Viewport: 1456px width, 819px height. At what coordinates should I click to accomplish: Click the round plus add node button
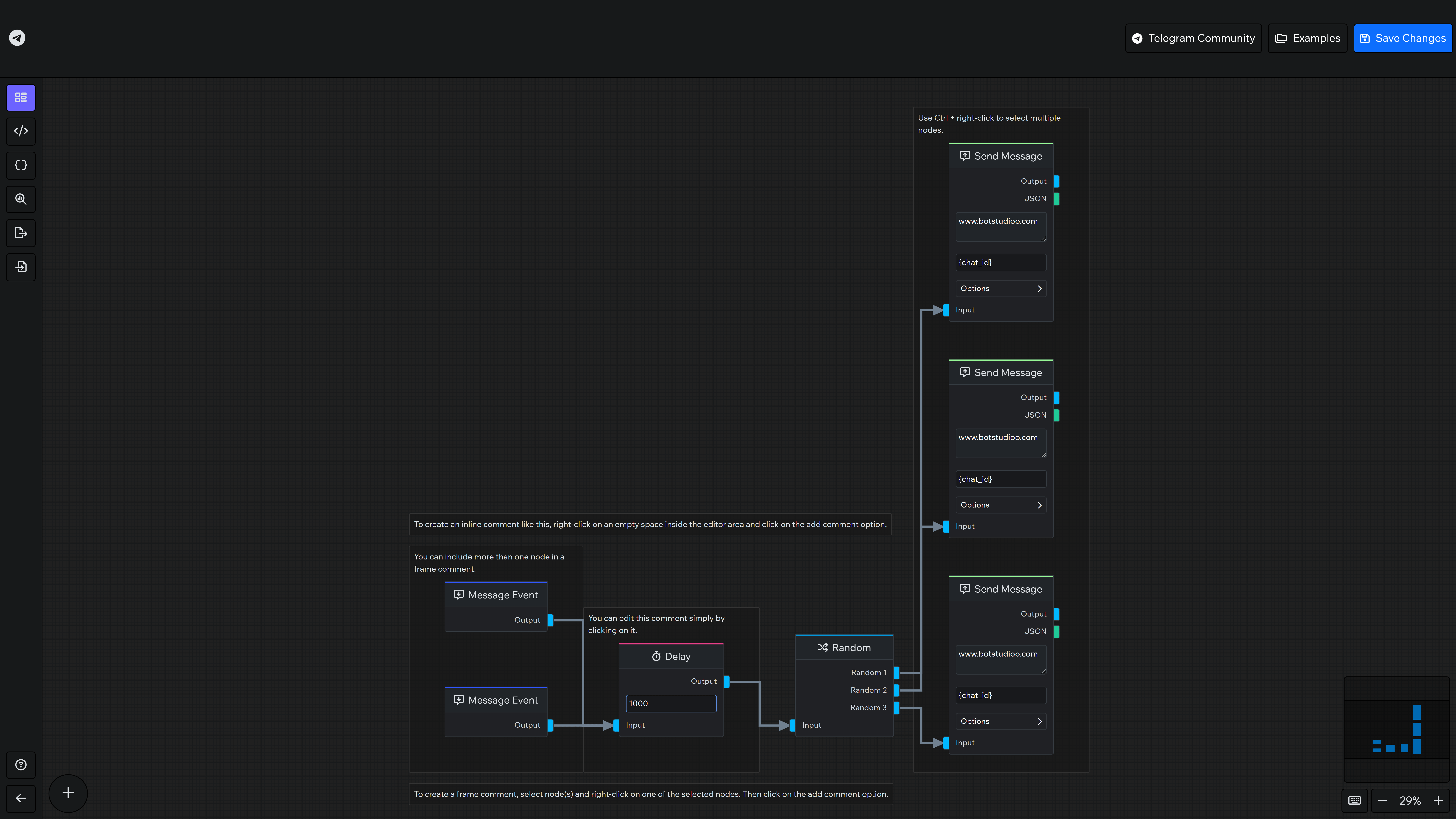[68, 793]
